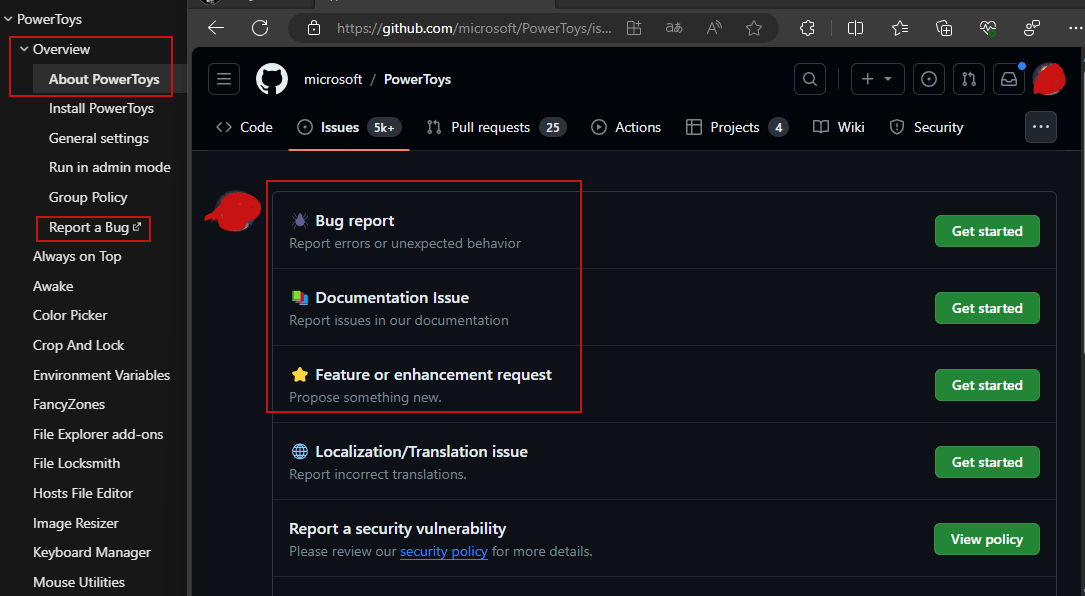Open GitHub hamburger navigation menu

224,79
